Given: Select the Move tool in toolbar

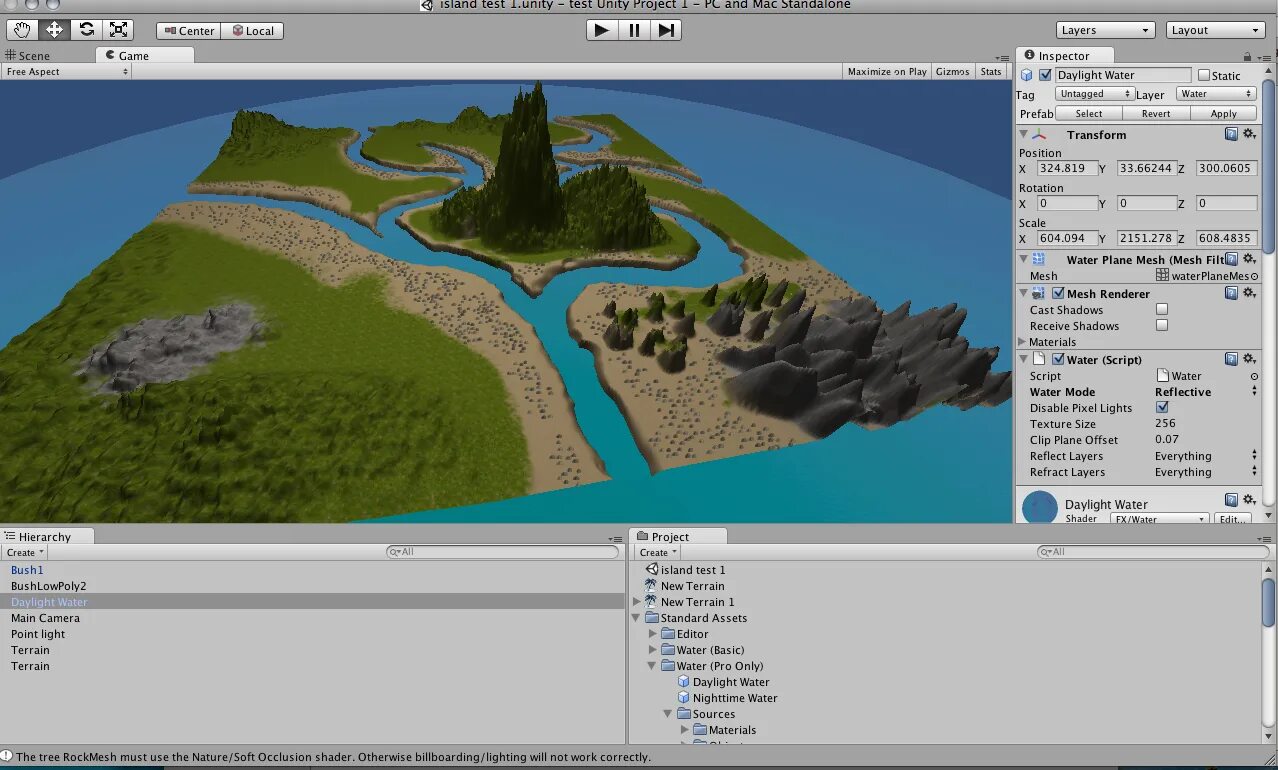Looking at the screenshot, I should 54,30.
